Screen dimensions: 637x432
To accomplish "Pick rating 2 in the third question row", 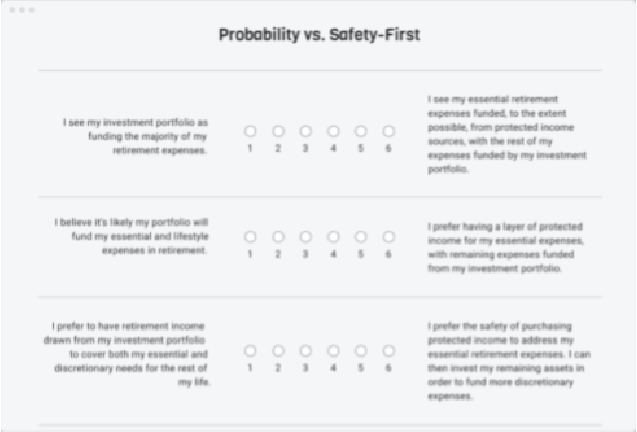I will 278,351.
